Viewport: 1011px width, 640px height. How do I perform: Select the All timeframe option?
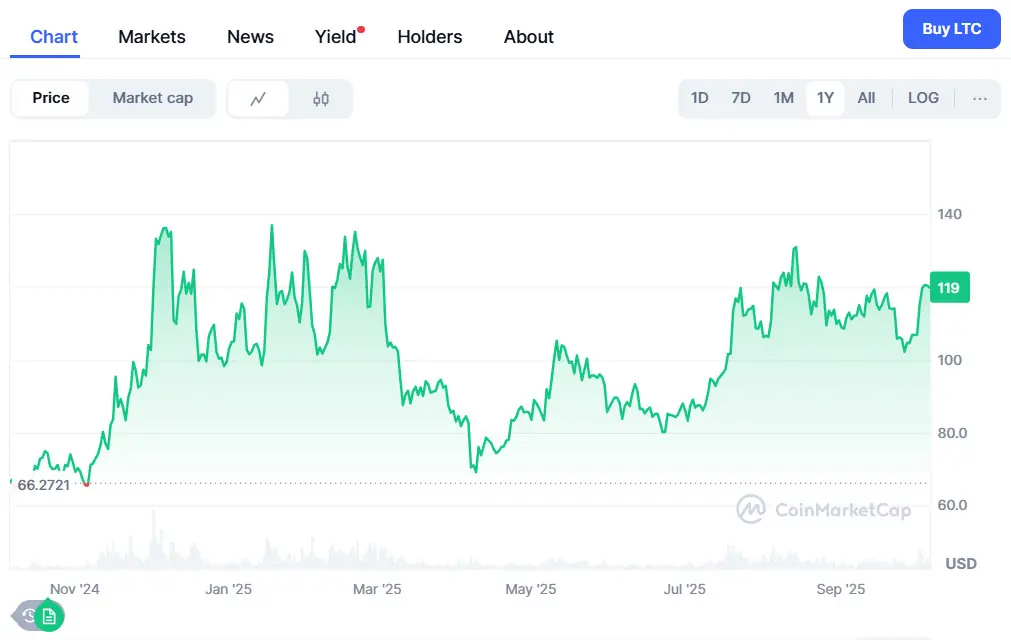coord(866,98)
